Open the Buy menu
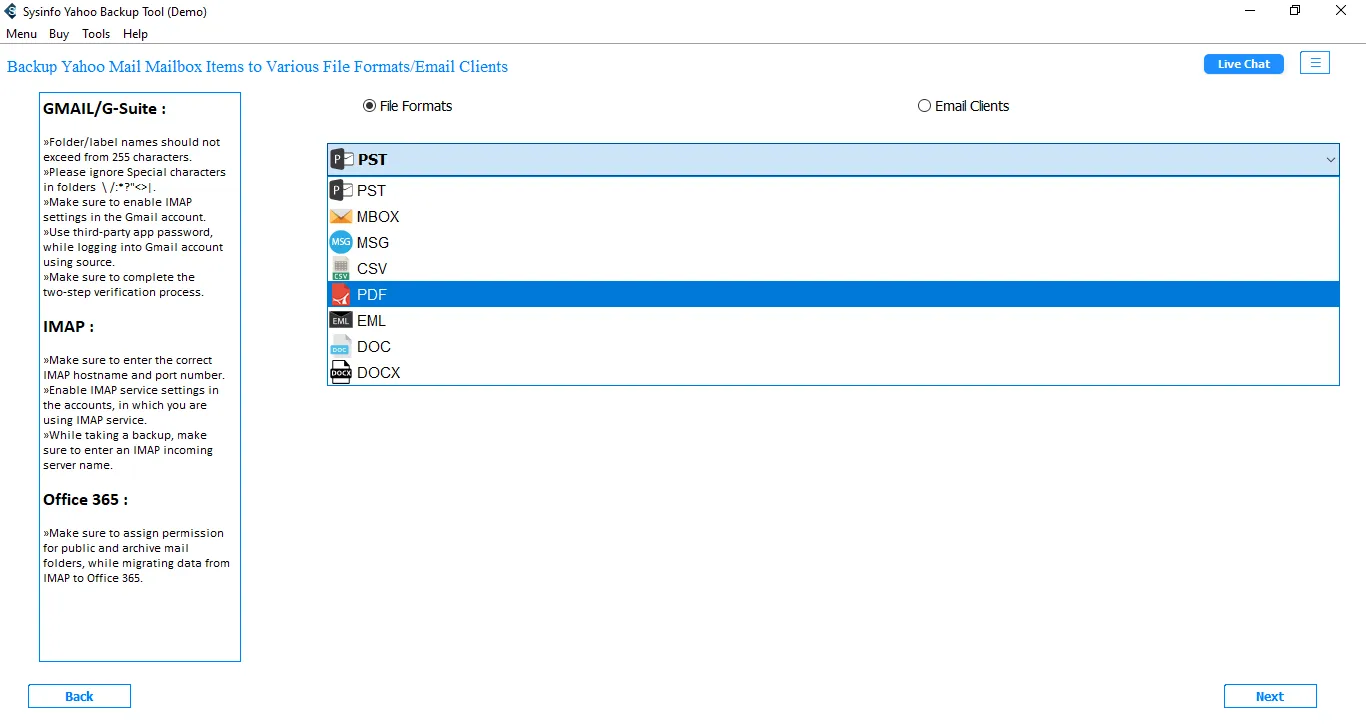 point(59,34)
